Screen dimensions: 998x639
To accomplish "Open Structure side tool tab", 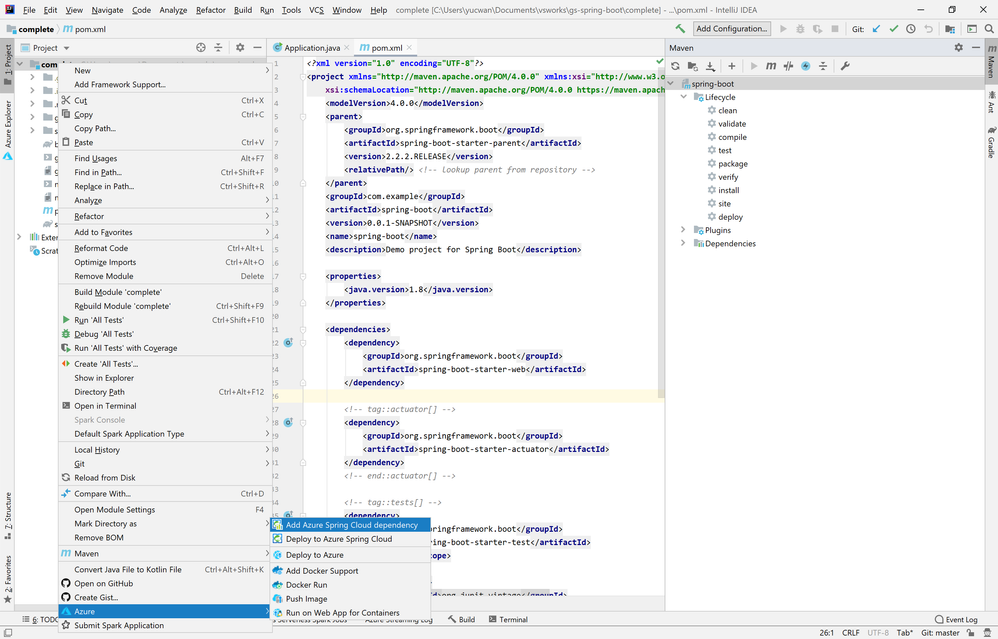I will point(8,516).
